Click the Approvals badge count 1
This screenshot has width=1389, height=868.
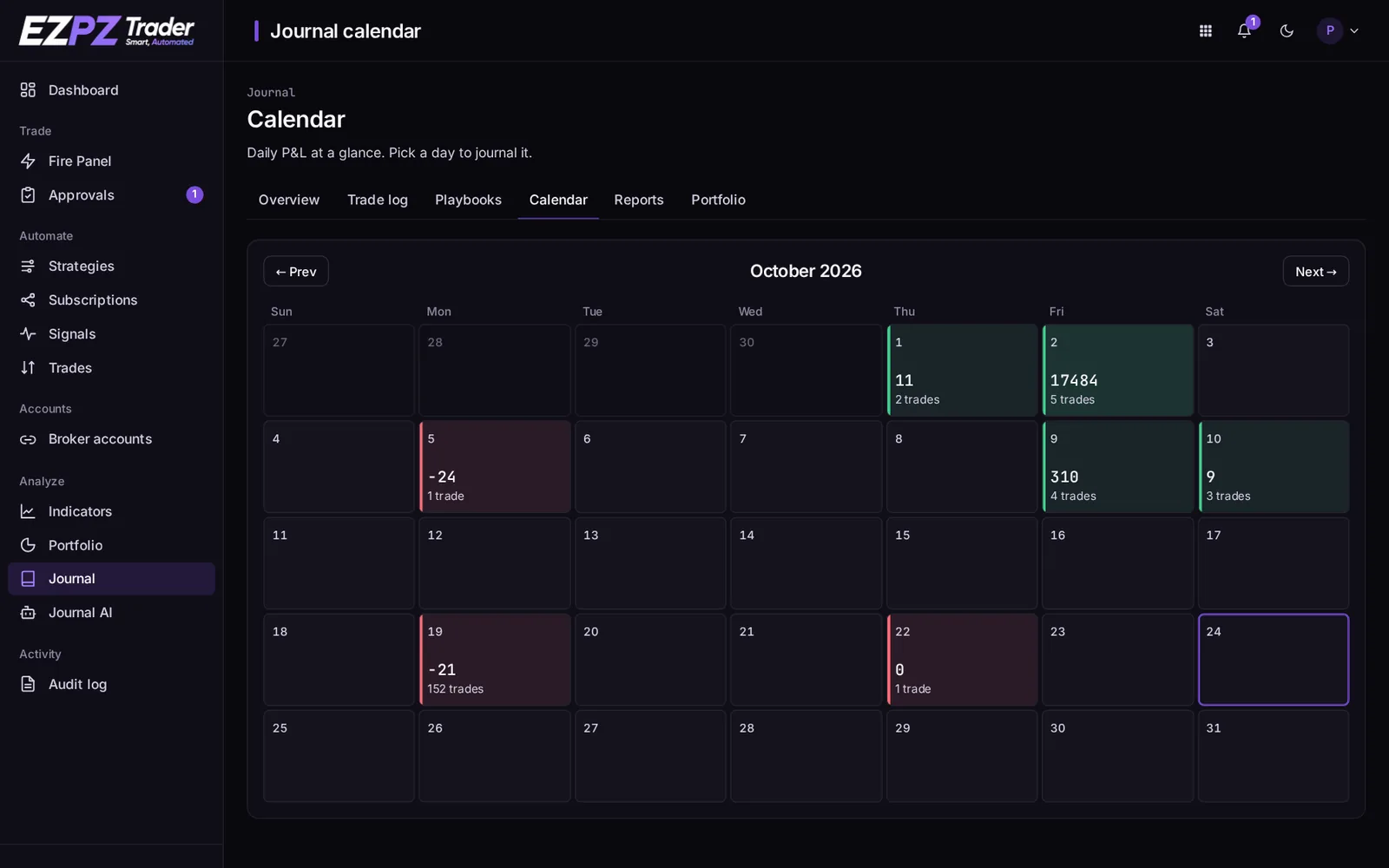point(194,195)
